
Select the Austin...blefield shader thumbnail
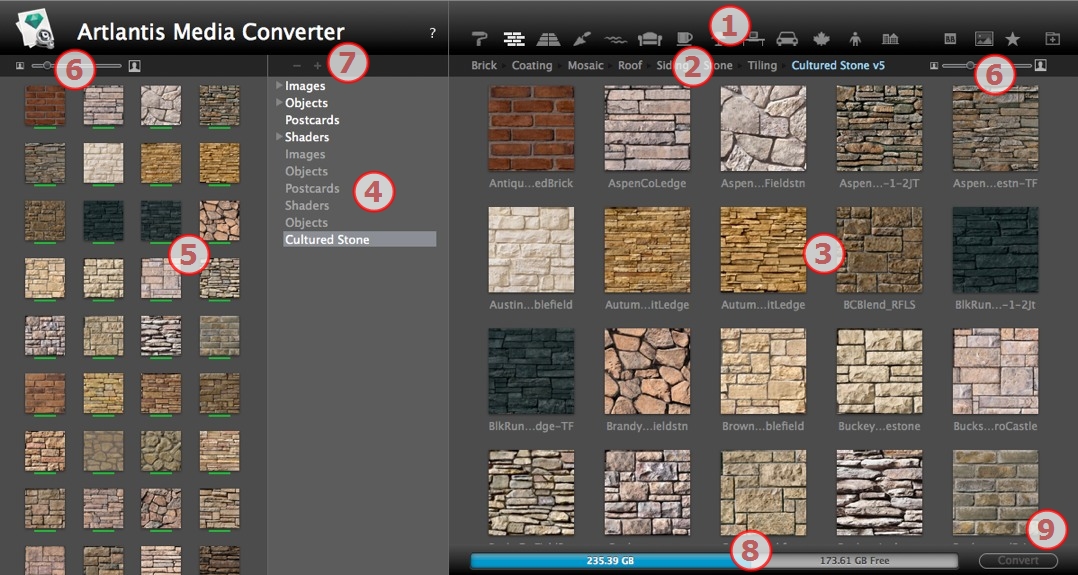(x=531, y=250)
